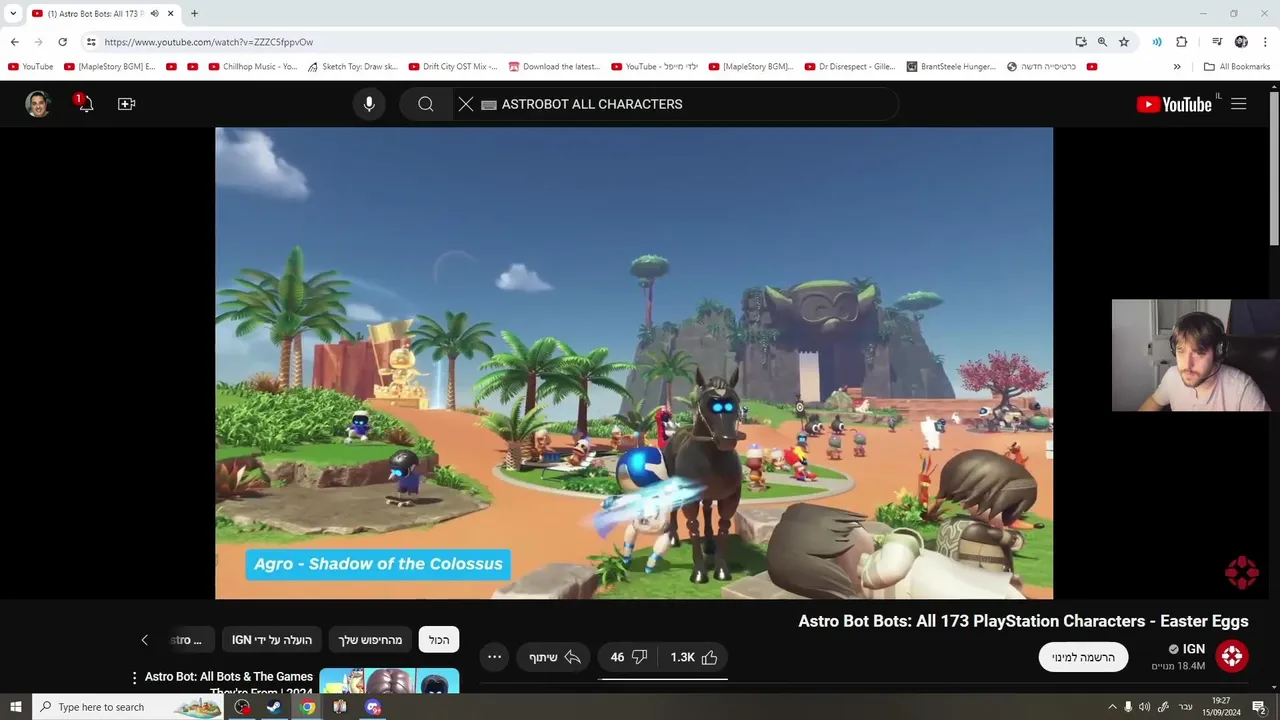Open Dr Disrespect bookmark
Image resolution: width=1280 pixels, height=720 pixels.
click(850, 67)
